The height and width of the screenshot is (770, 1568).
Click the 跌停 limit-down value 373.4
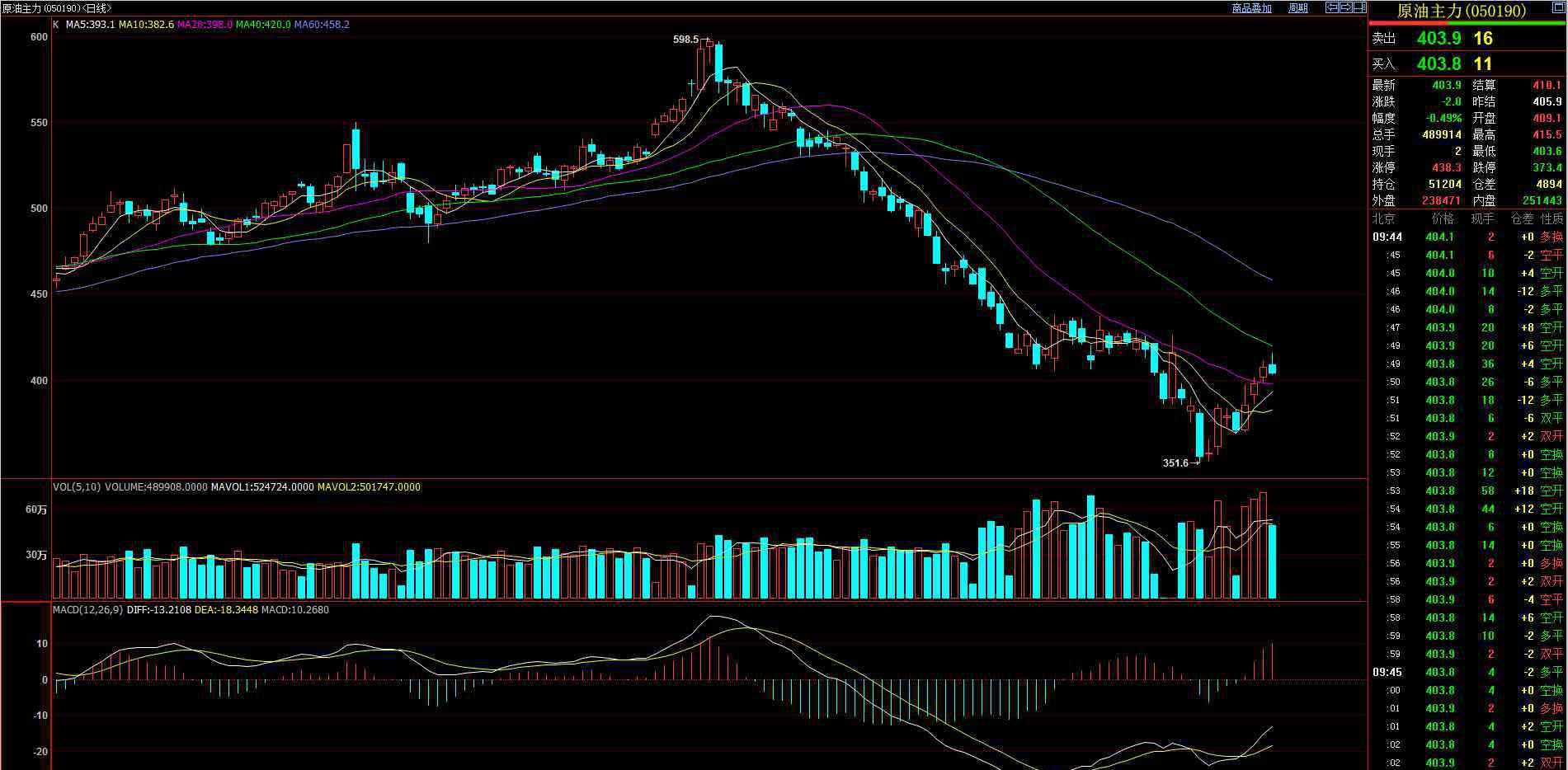pos(1547,168)
